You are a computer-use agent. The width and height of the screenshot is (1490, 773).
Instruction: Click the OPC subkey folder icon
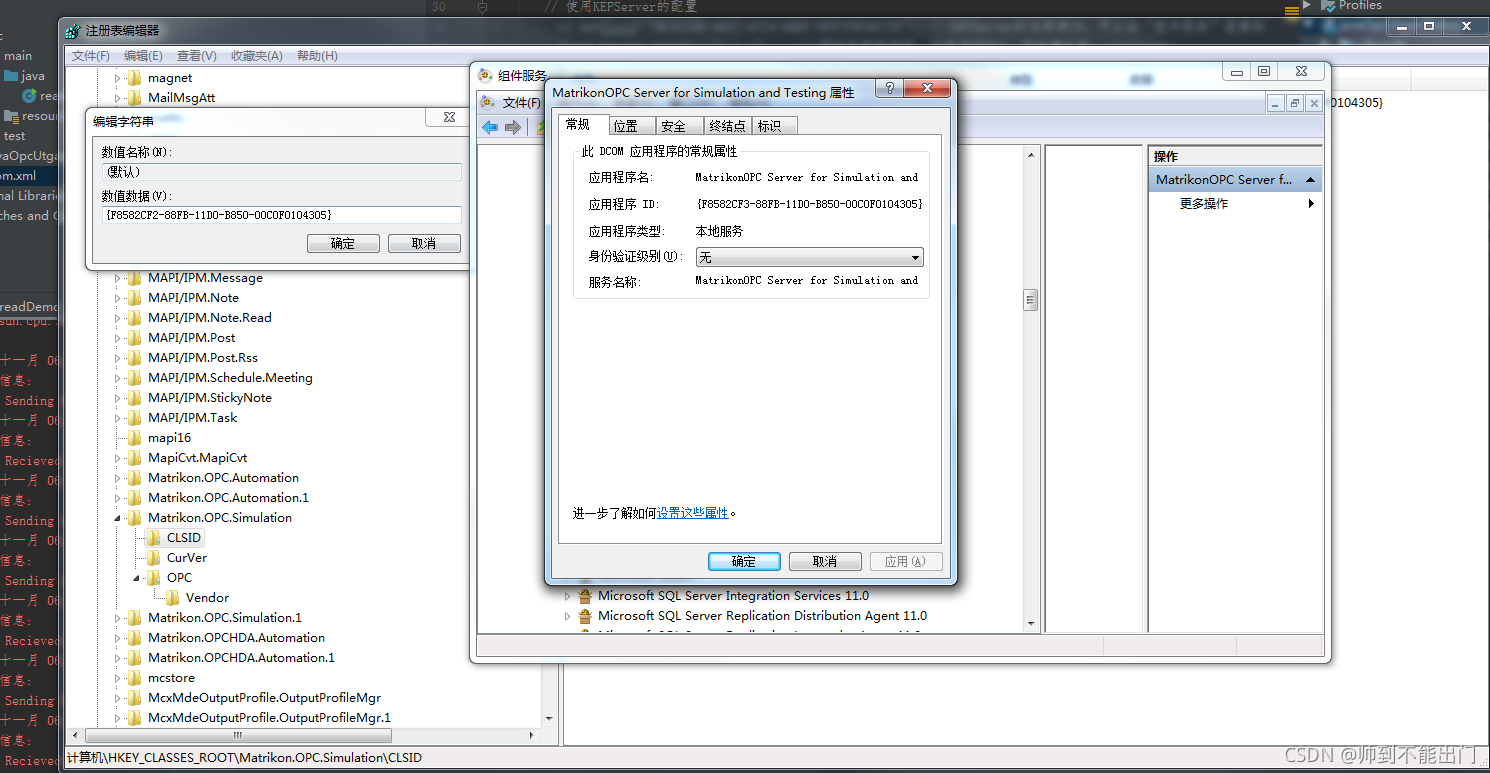(154, 578)
